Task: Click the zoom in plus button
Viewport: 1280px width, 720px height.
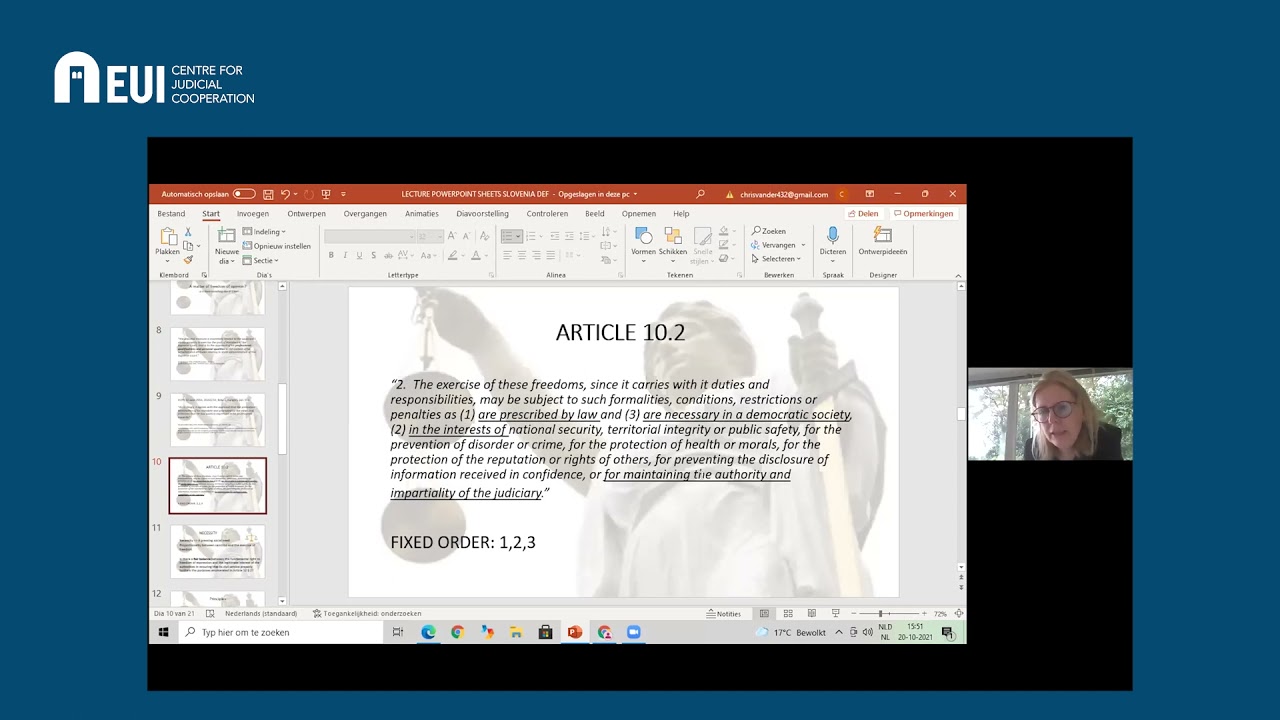Action: point(924,613)
